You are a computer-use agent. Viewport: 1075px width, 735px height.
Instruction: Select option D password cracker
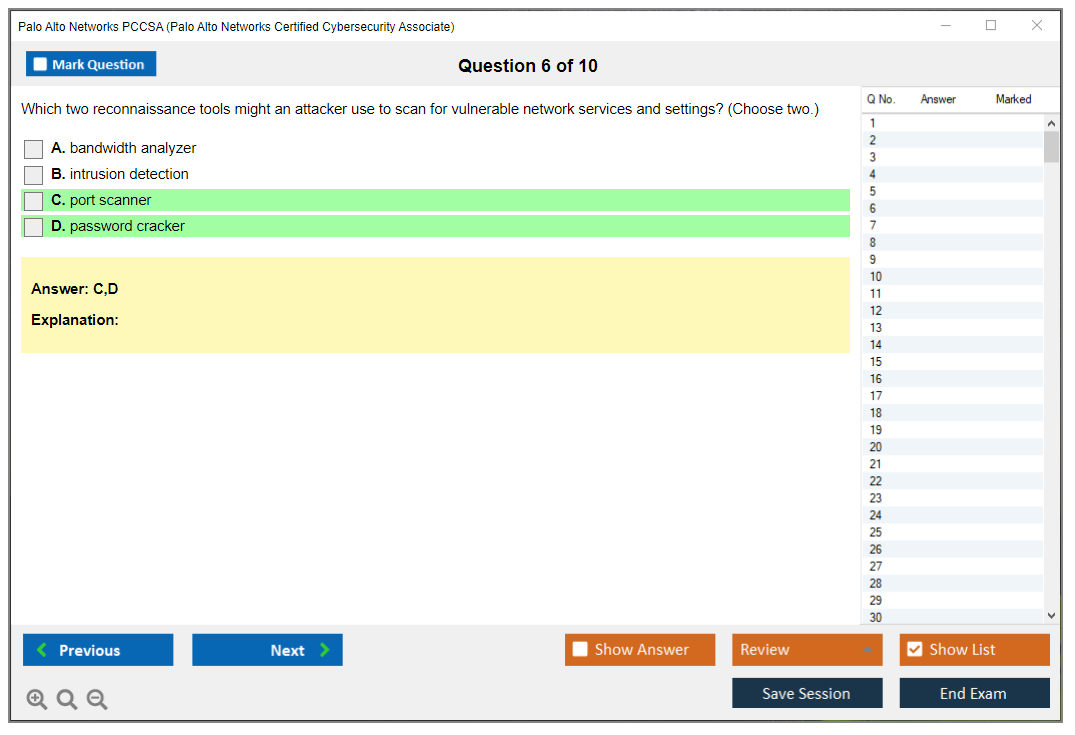34,227
